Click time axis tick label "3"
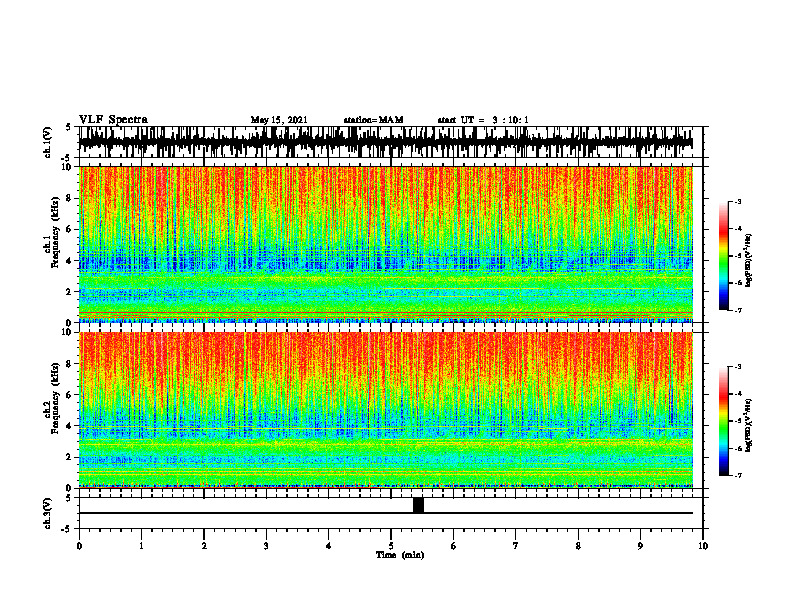Image resolution: width=792 pixels, height=612 pixels. tap(266, 546)
